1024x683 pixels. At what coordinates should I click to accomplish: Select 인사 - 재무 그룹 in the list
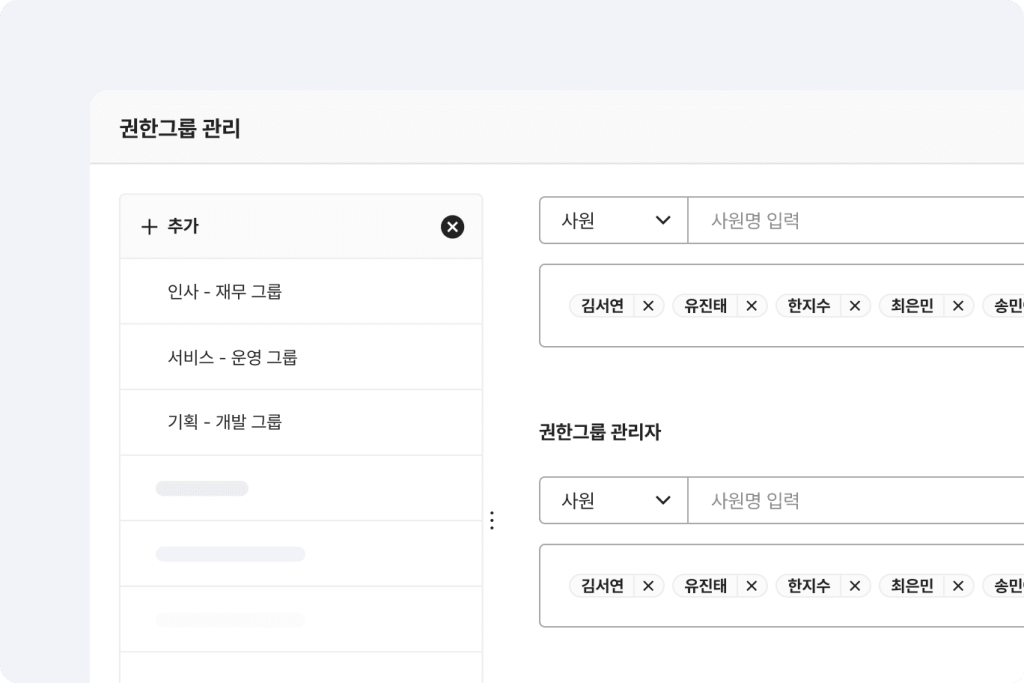click(x=225, y=292)
